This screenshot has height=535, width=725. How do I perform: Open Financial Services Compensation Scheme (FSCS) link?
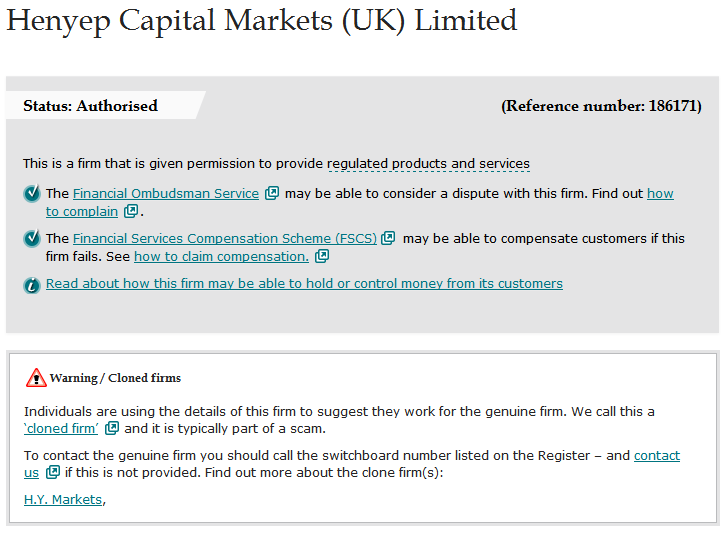[x=225, y=239]
